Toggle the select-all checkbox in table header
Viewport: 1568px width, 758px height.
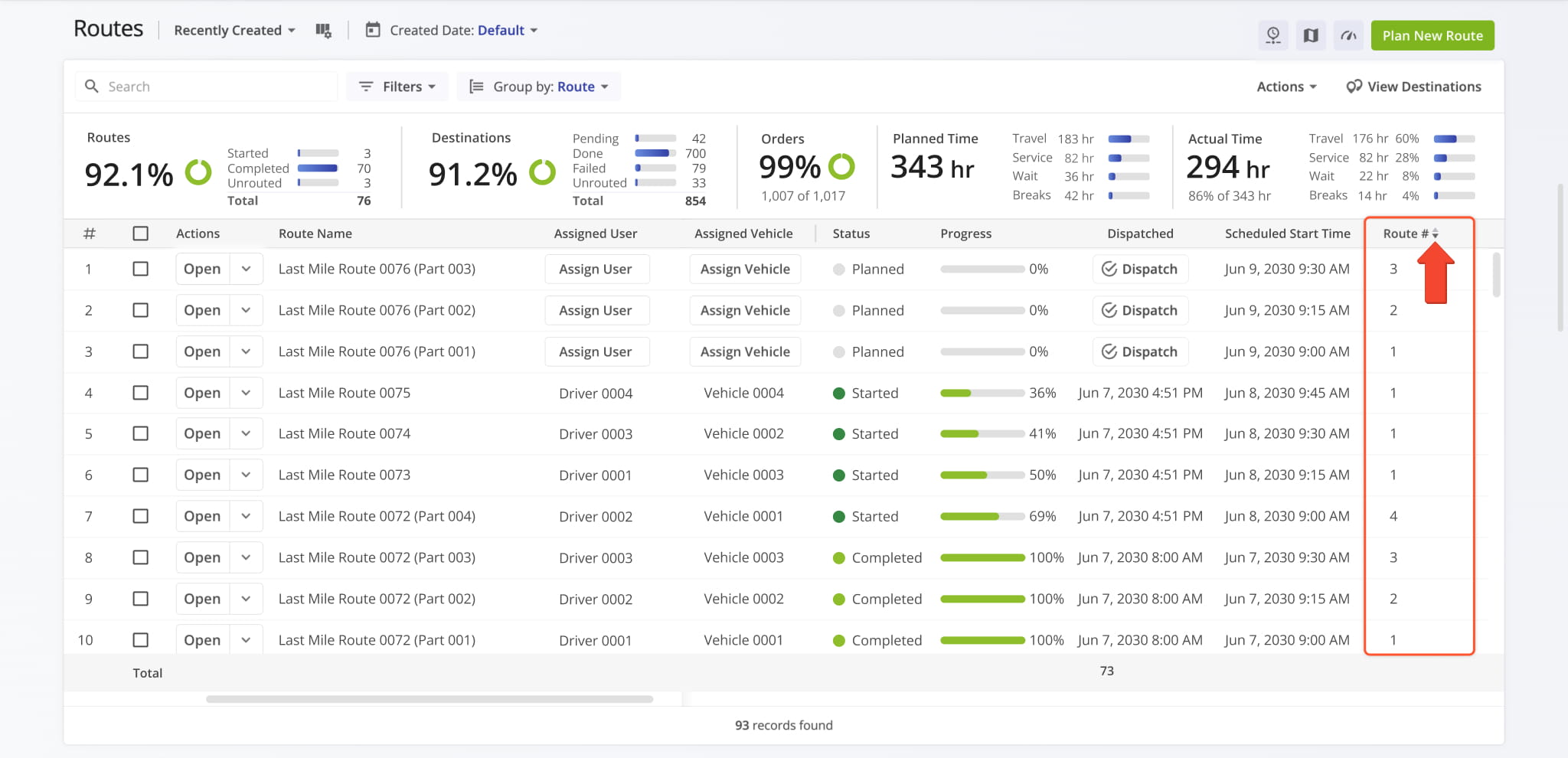pos(140,234)
